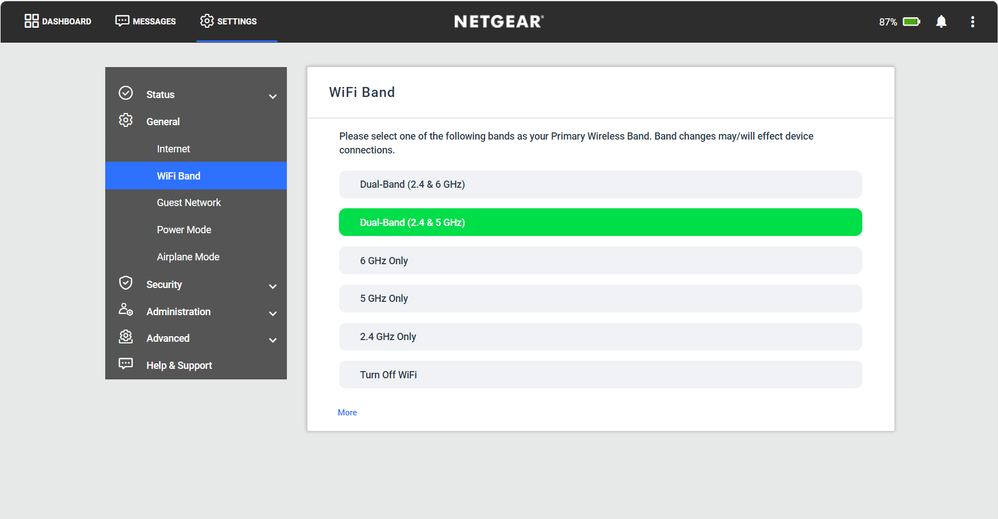Click the Administration user icon
The image size is (998, 519).
[x=126, y=309]
